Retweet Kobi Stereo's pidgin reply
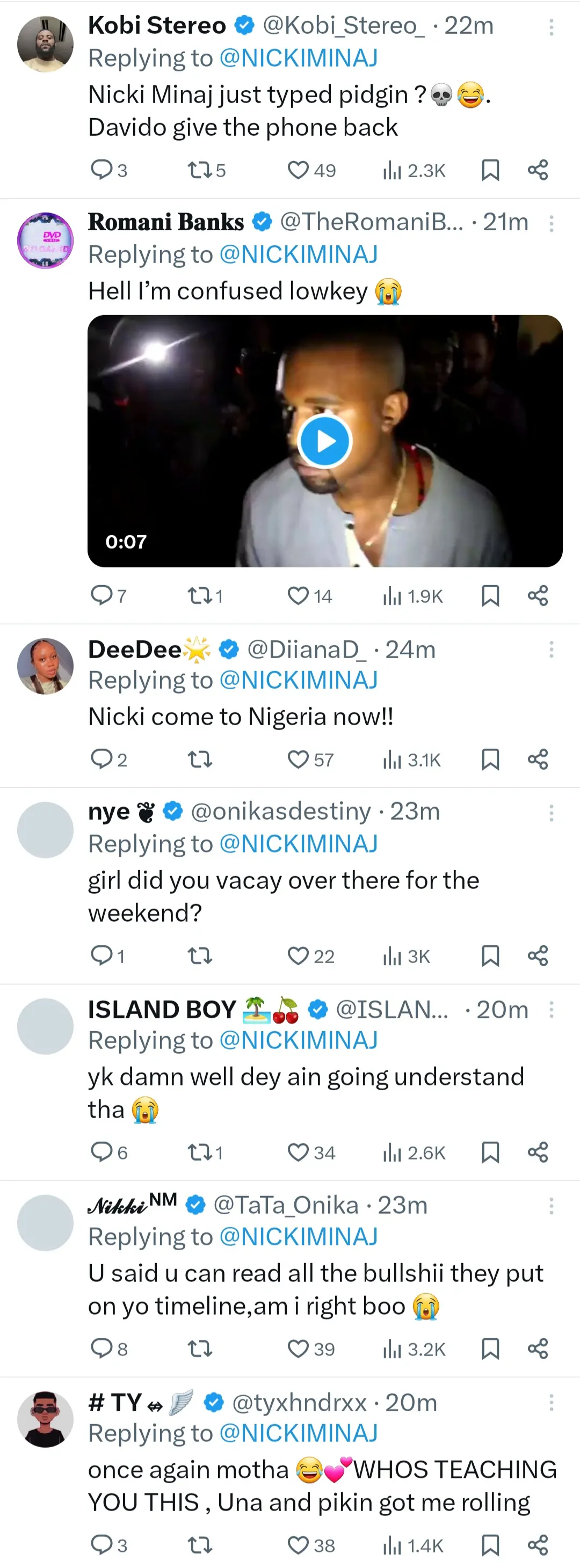580x1568 pixels. [199, 171]
